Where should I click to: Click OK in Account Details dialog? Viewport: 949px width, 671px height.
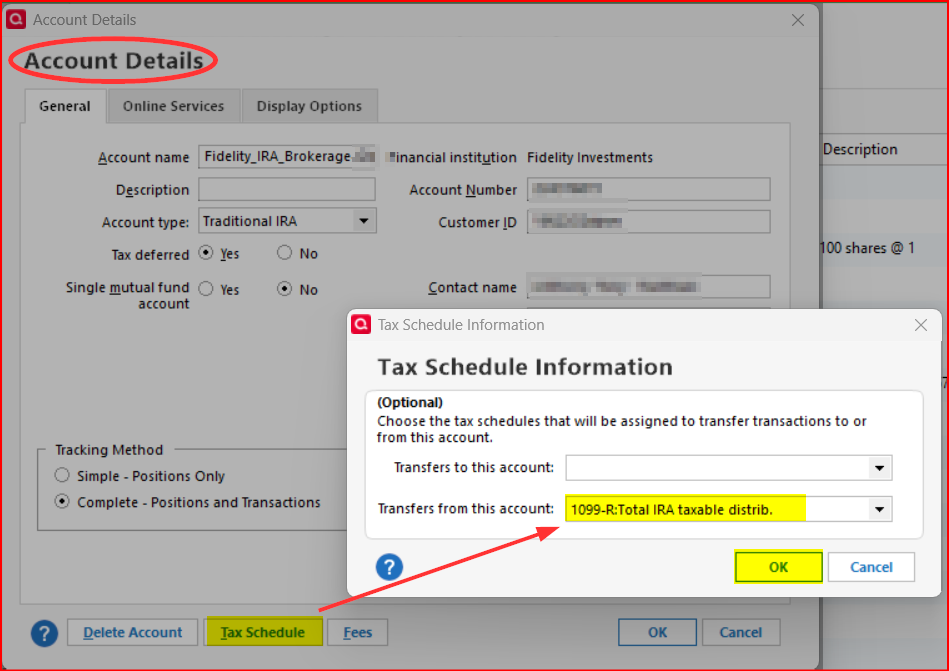[x=657, y=632]
